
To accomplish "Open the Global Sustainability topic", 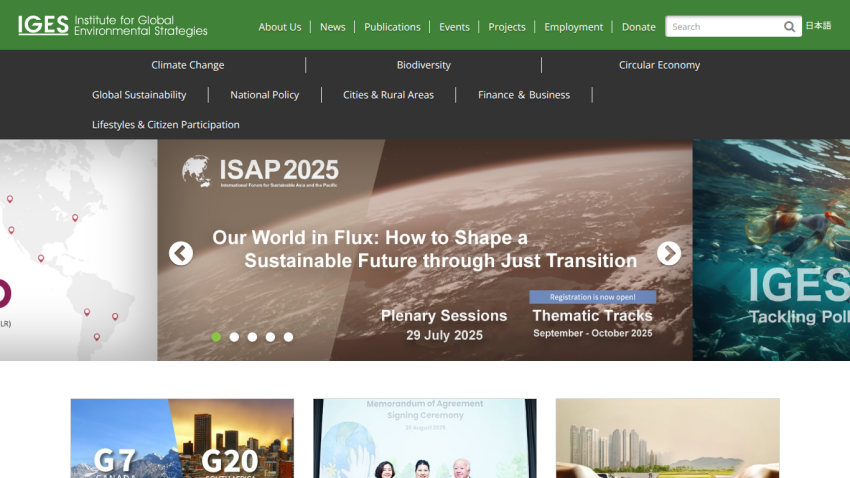I will (x=139, y=95).
